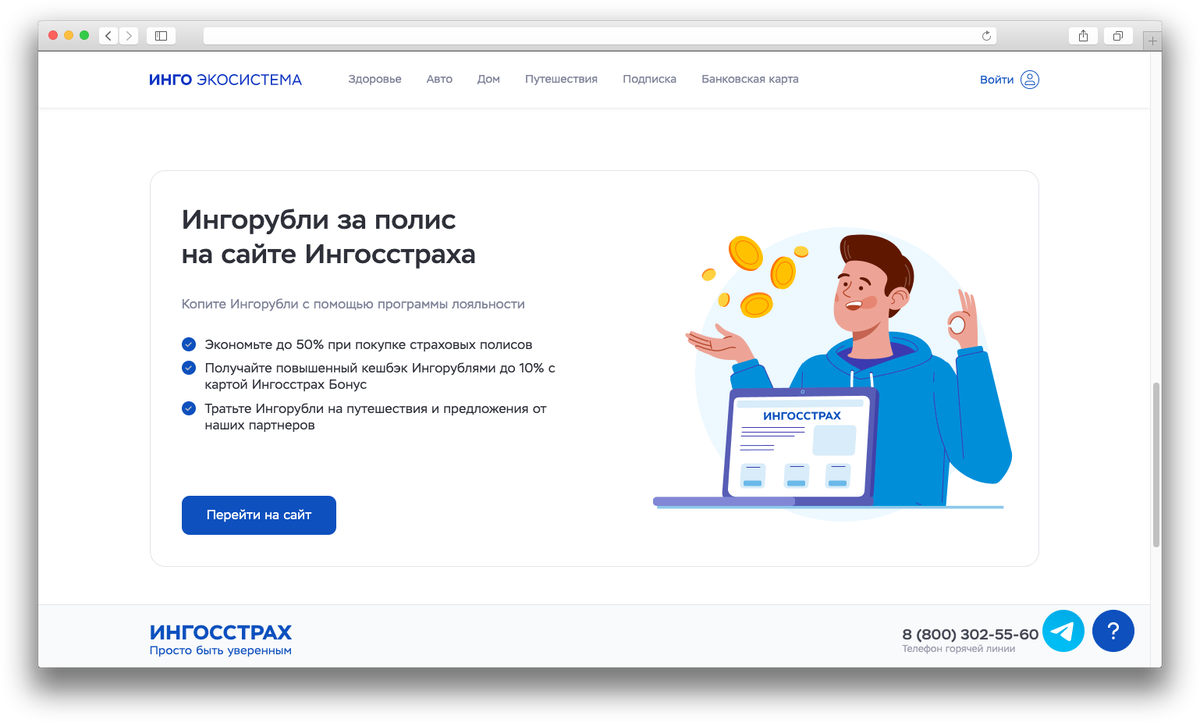
Task: Click the Safari forward arrow
Action: pos(128,36)
